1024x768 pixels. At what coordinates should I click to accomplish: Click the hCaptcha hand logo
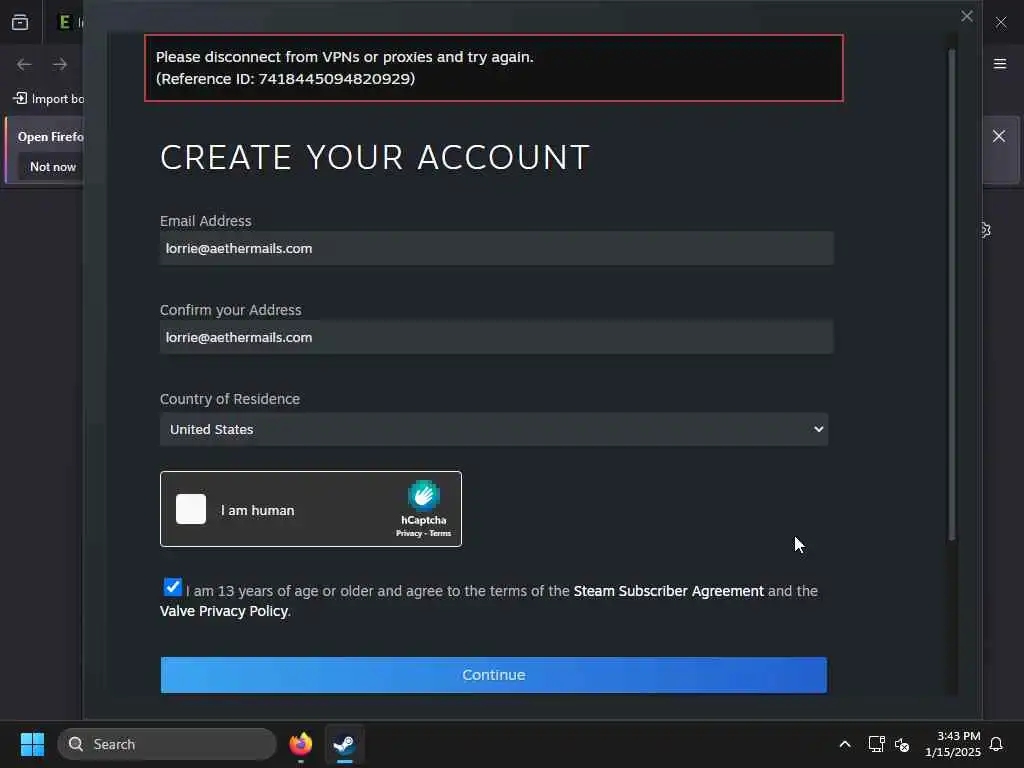click(x=424, y=495)
